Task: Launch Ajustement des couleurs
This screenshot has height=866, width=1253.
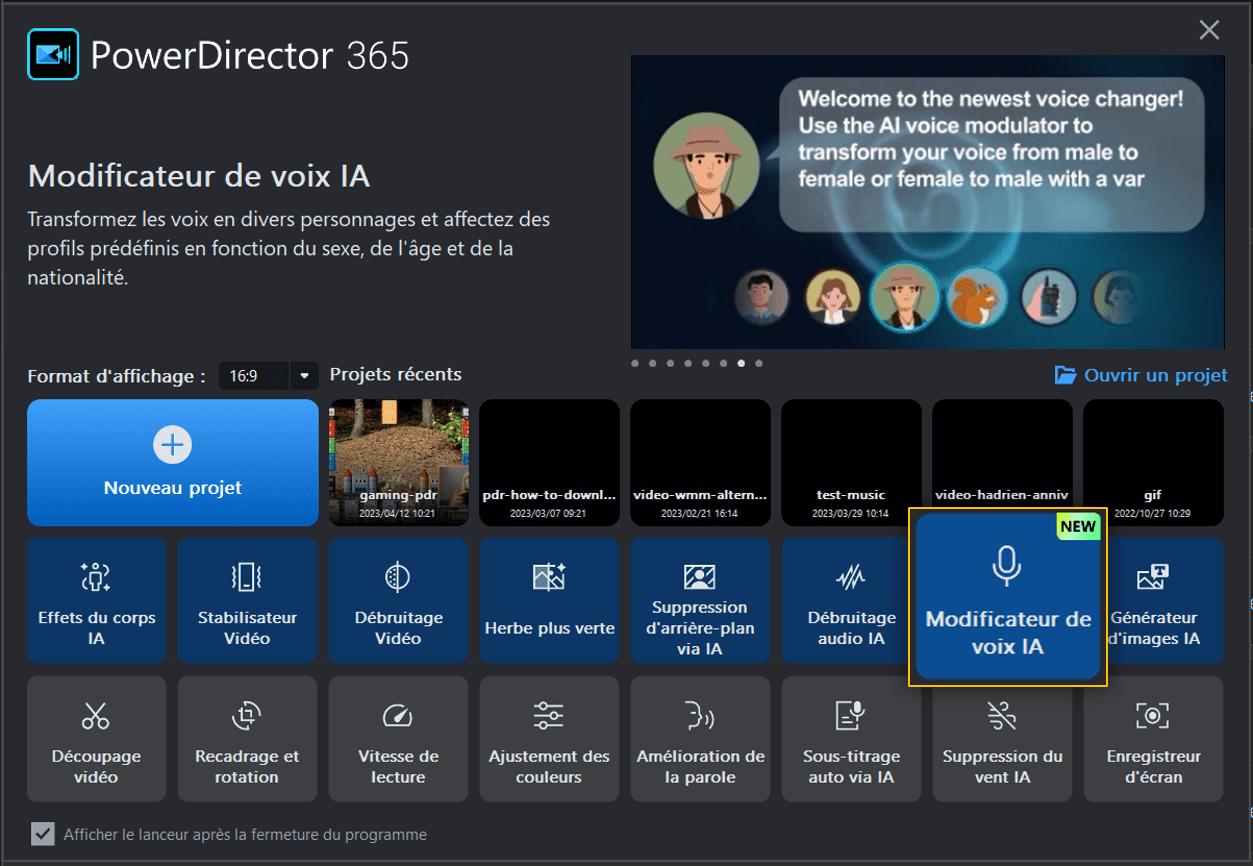Action: click(549, 739)
